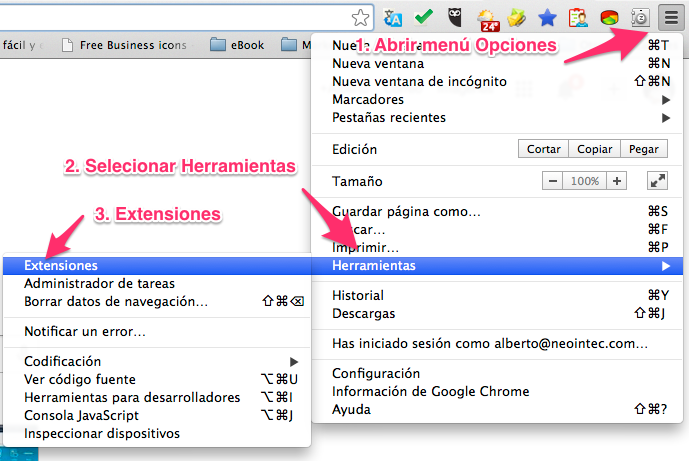689x461 pixels.
Task: Click the red and green pie chart extension
Action: [x=609, y=18]
